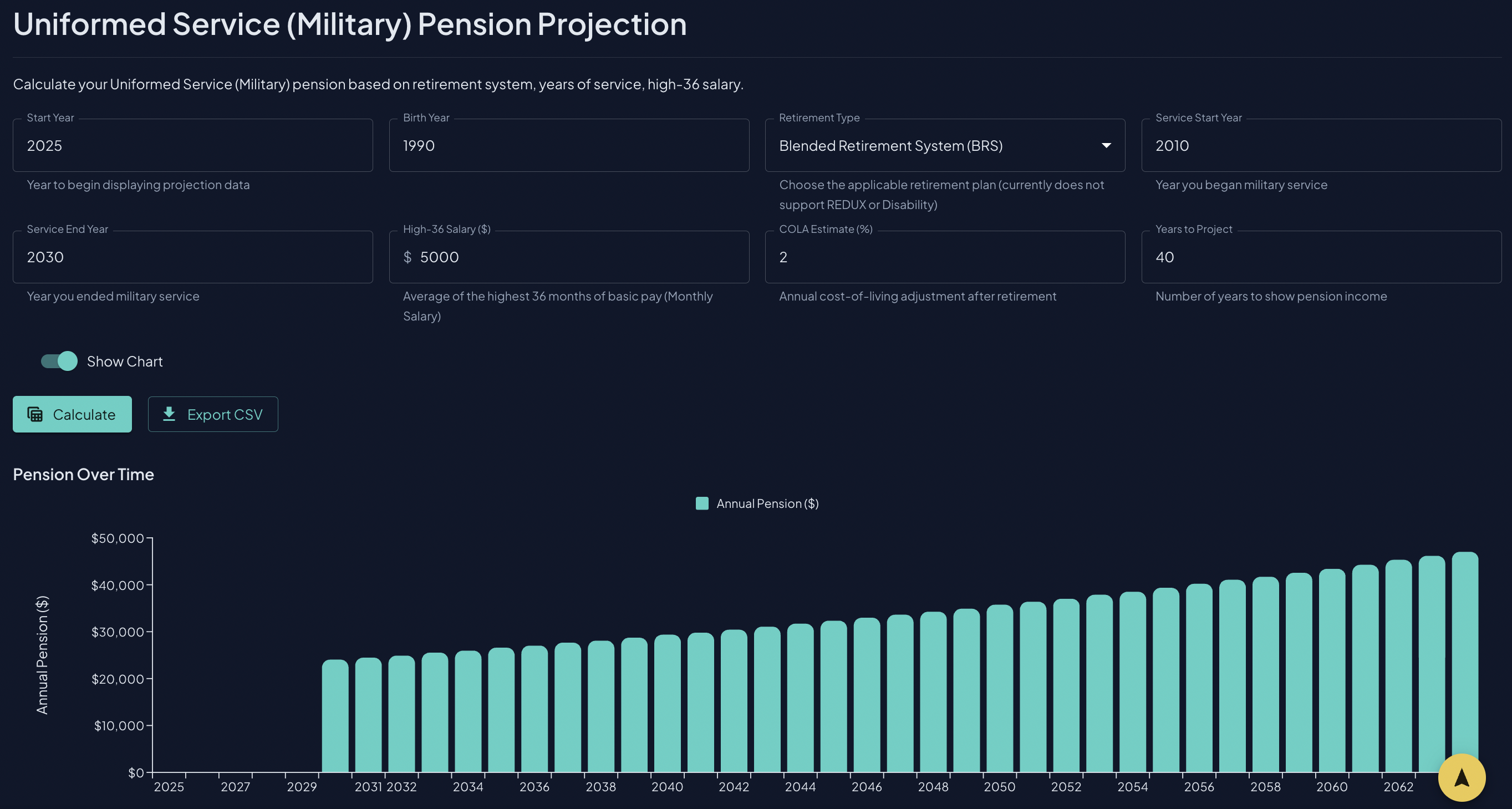Screen dimensions: 1512x809
Task: Click the teal legend color square
Action: [x=701, y=503]
